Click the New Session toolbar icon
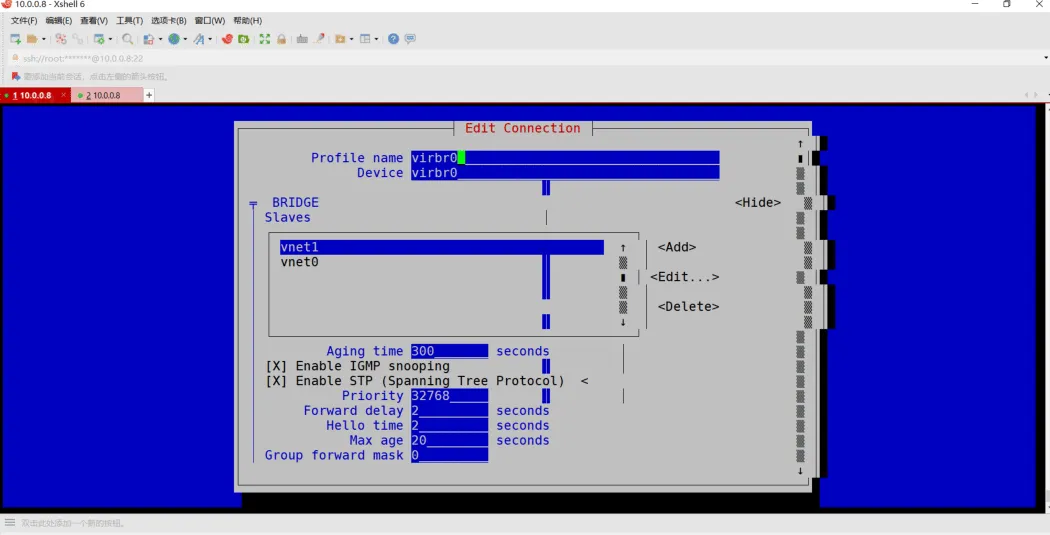 (15, 39)
